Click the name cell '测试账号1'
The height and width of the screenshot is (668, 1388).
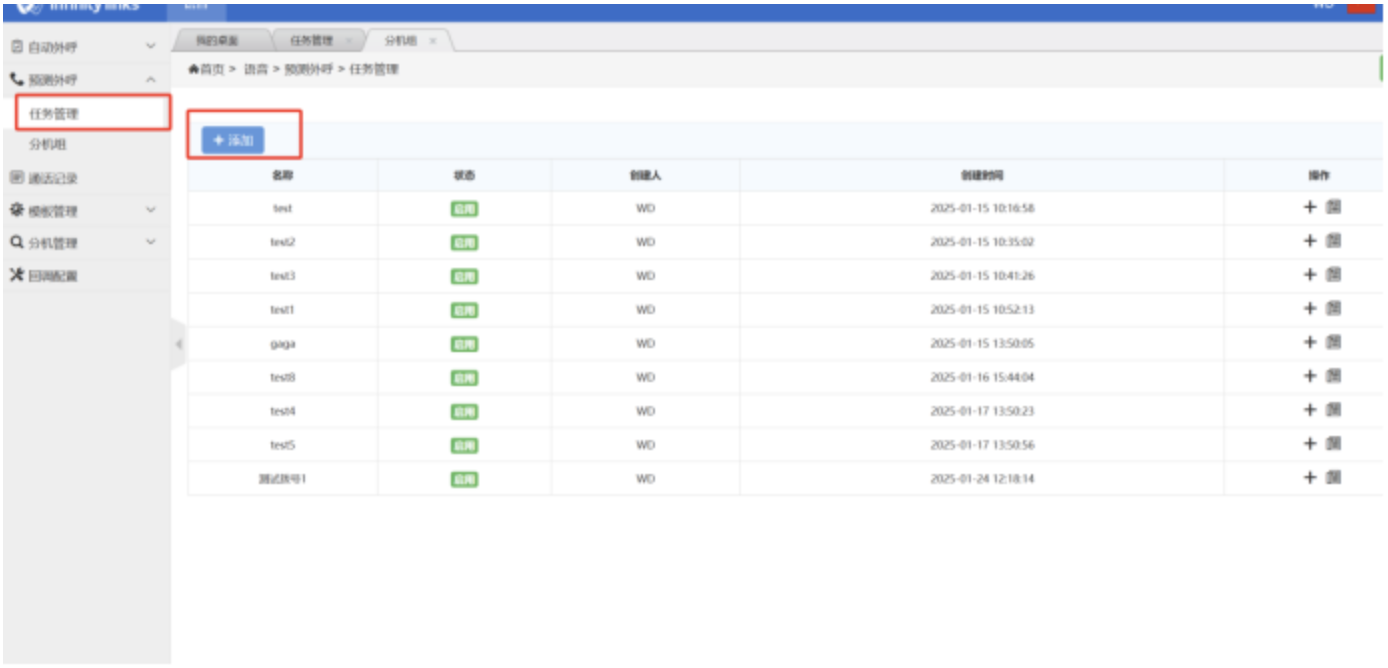click(x=283, y=480)
